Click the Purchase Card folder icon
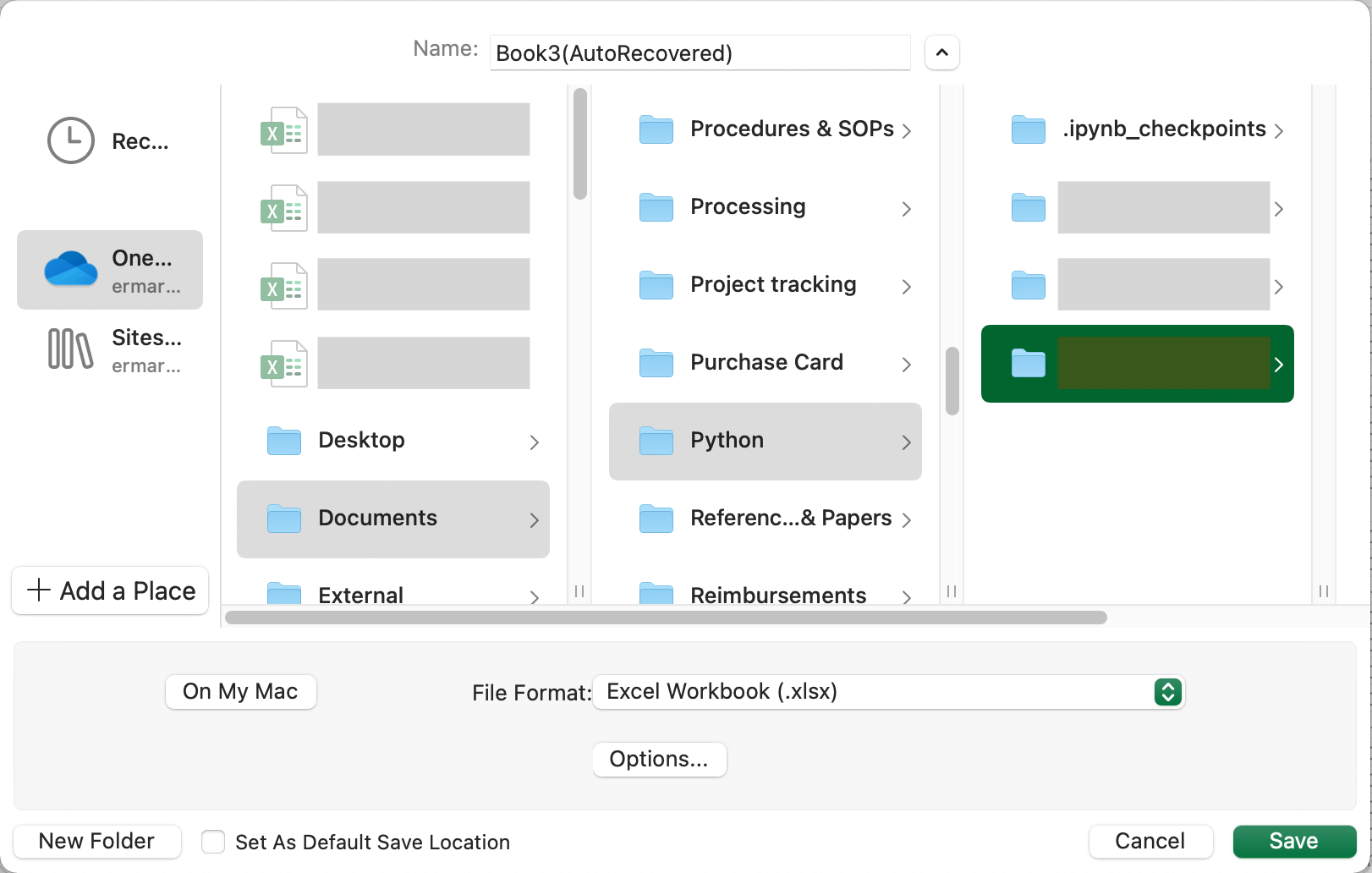The image size is (1372, 873). [656, 363]
